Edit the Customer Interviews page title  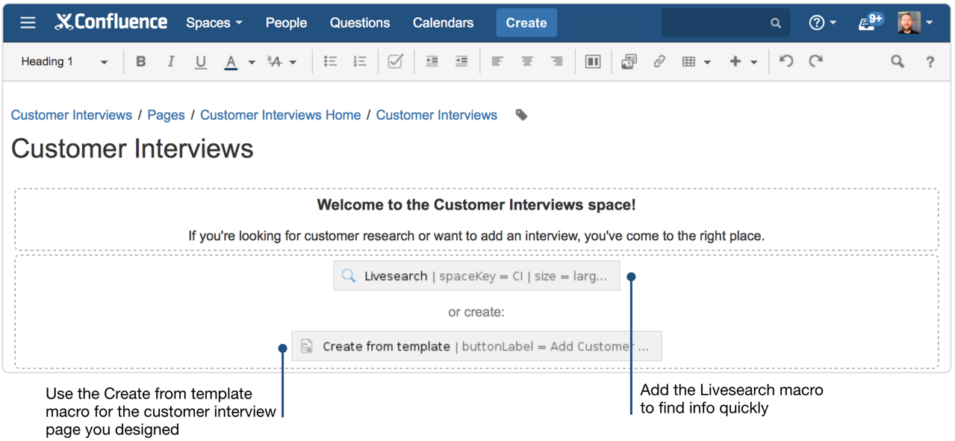pos(132,149)
